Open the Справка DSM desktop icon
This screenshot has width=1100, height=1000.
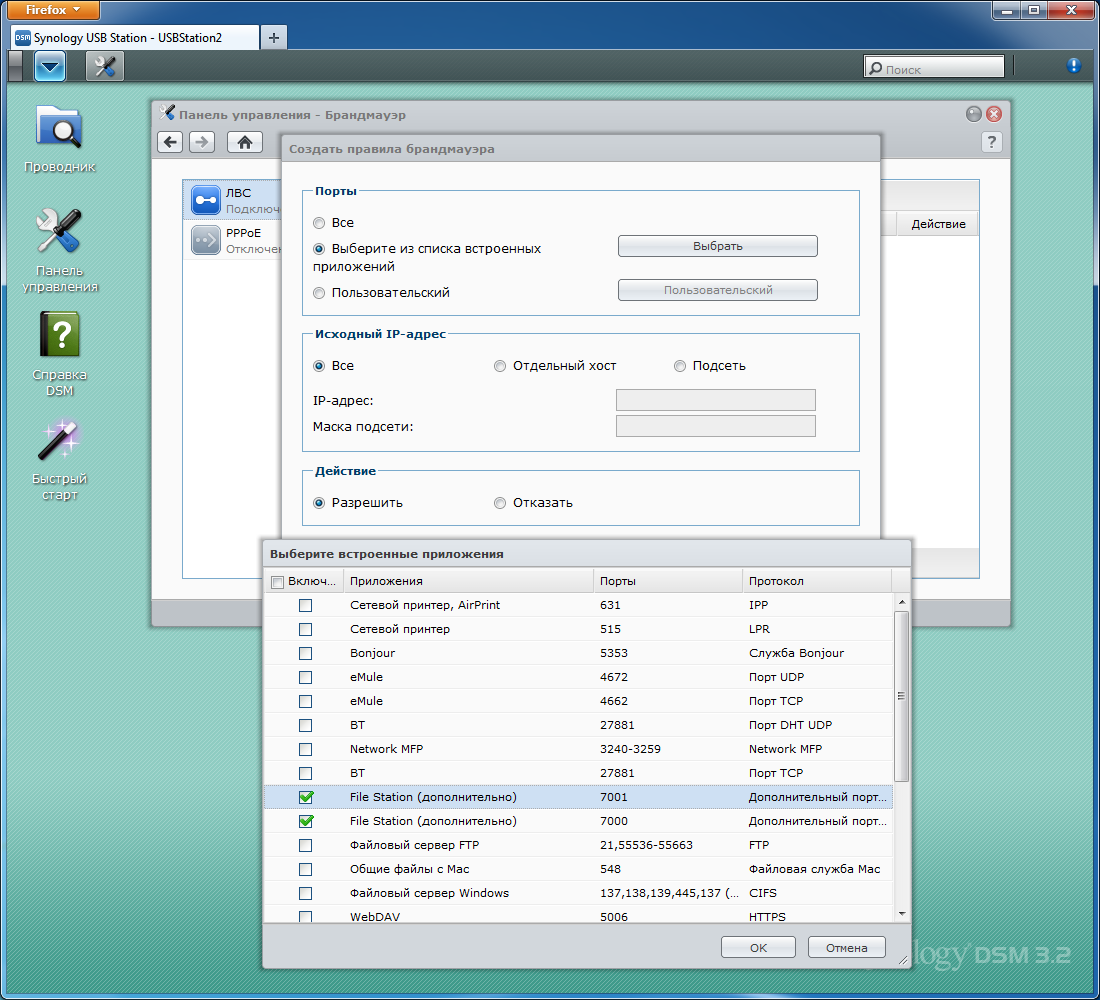(x=60, y=354)
